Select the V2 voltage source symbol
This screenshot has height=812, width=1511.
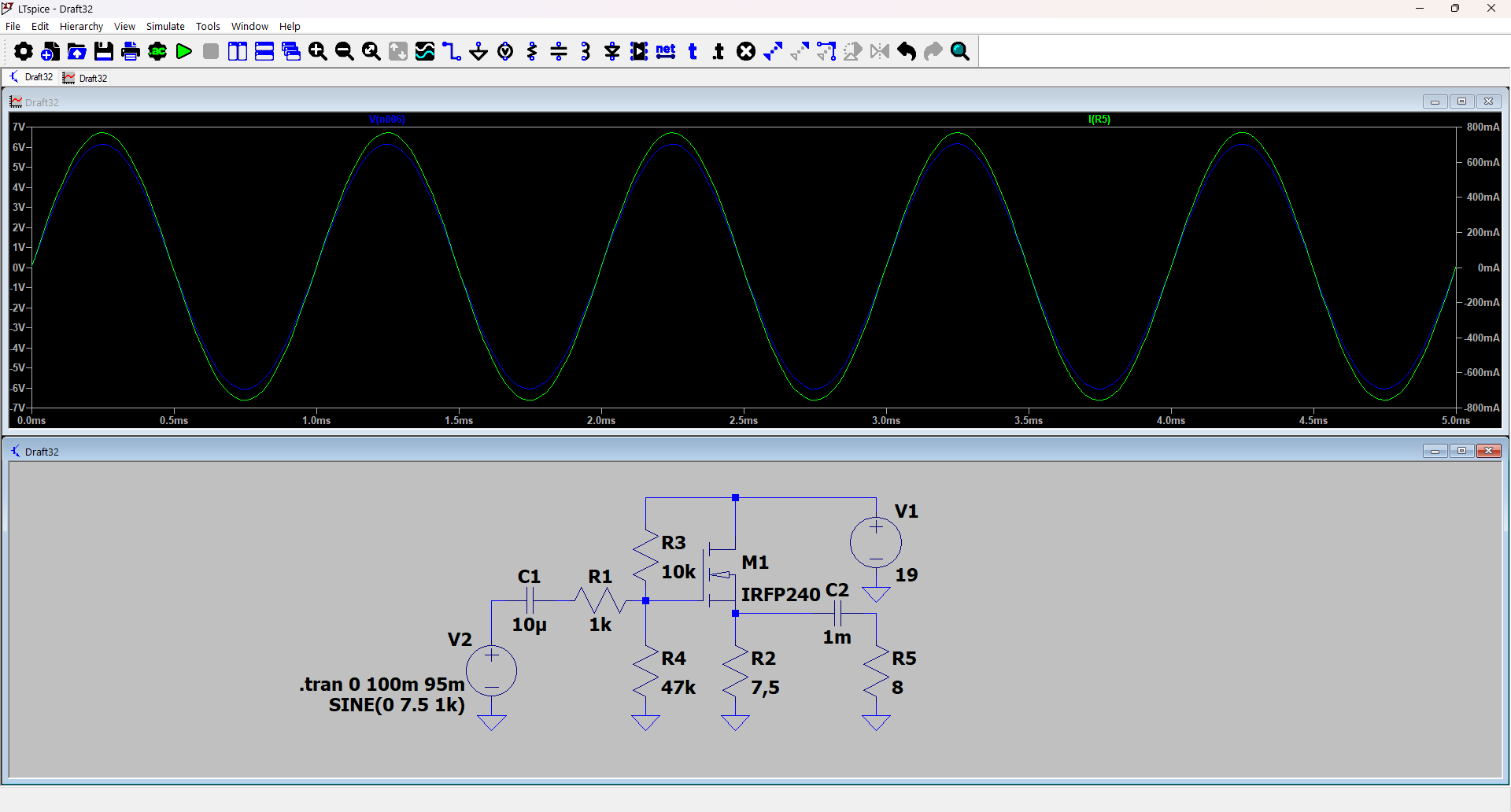(x=492, y=671)
